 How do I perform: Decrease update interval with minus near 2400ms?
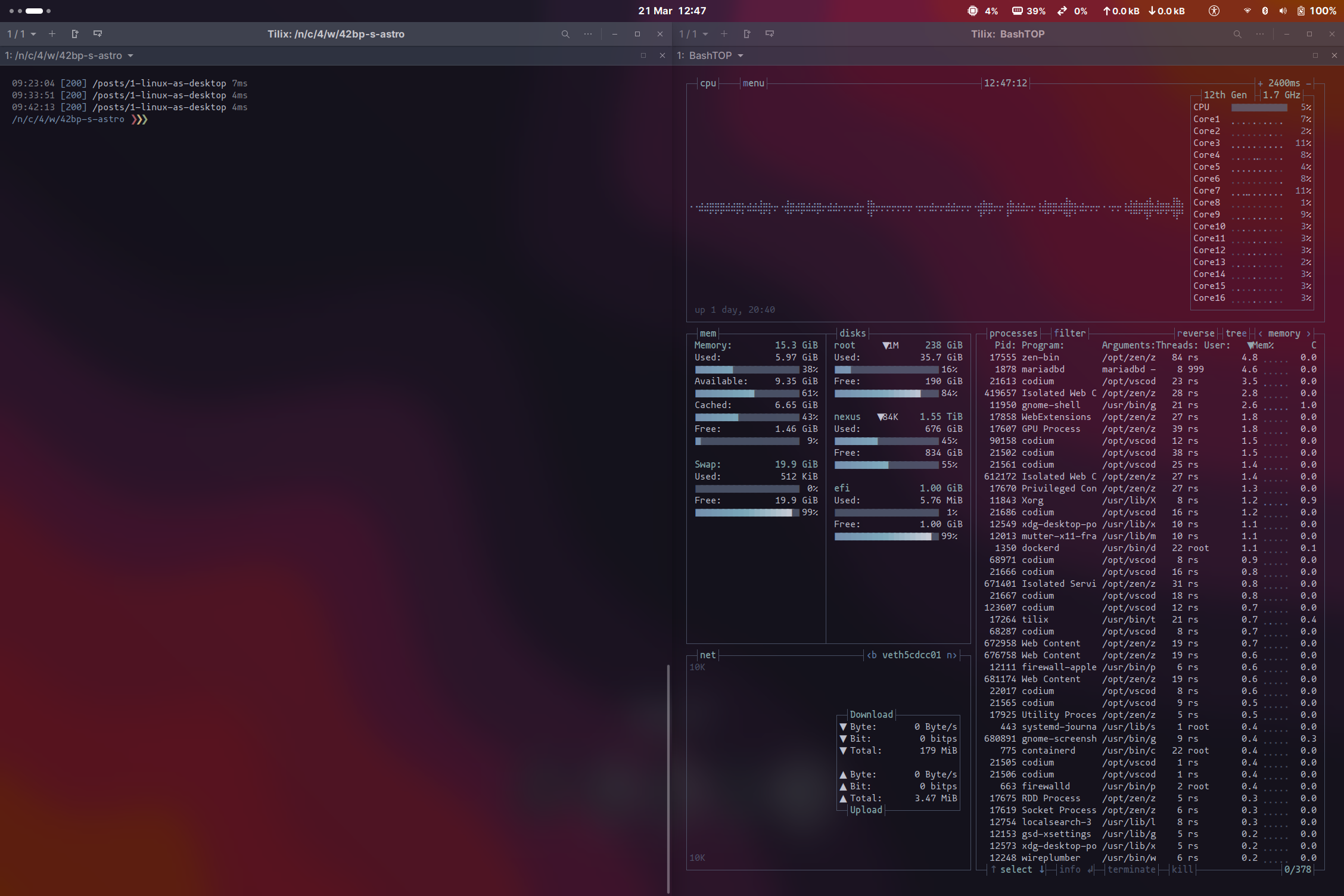[x=1309, y=83]
